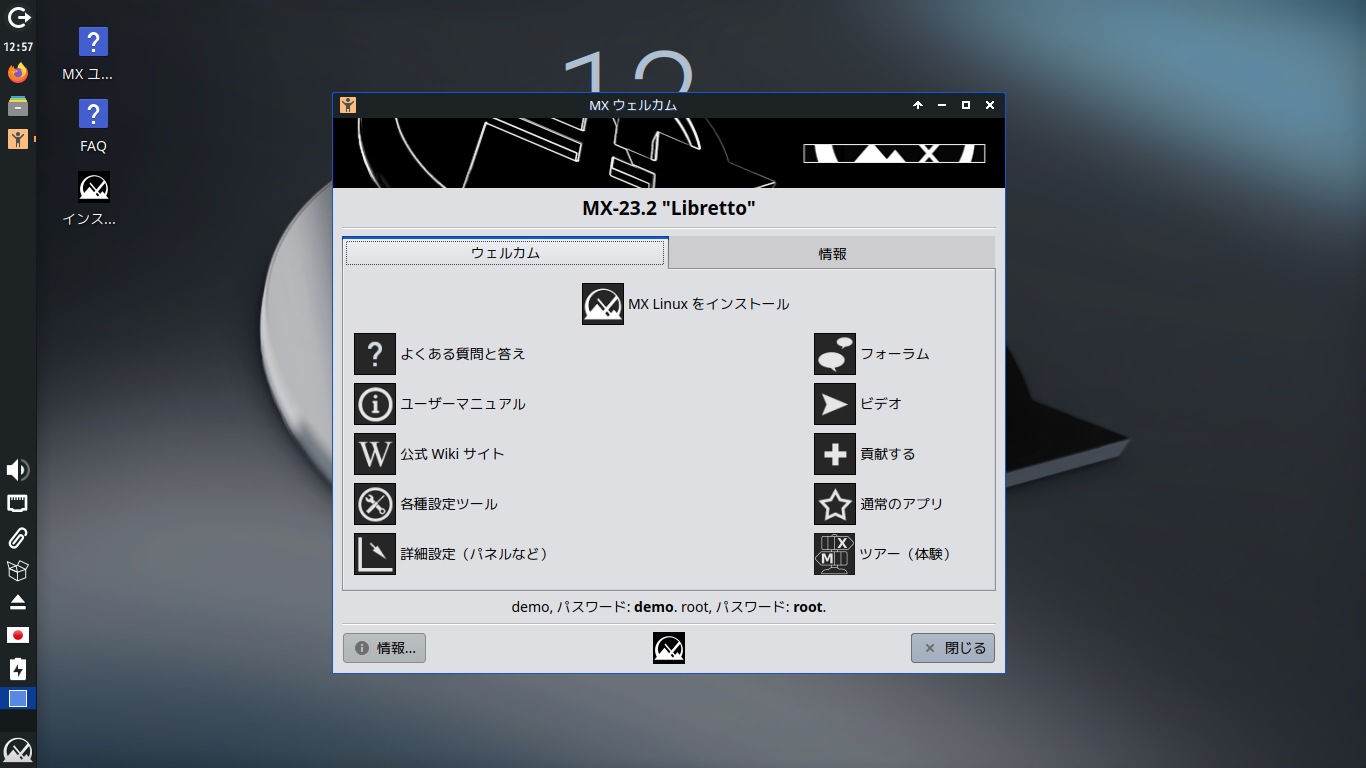Screen dimensions: 1366x768
Task: Minimize the MX ウェルカム window
Action: [942, 105]
